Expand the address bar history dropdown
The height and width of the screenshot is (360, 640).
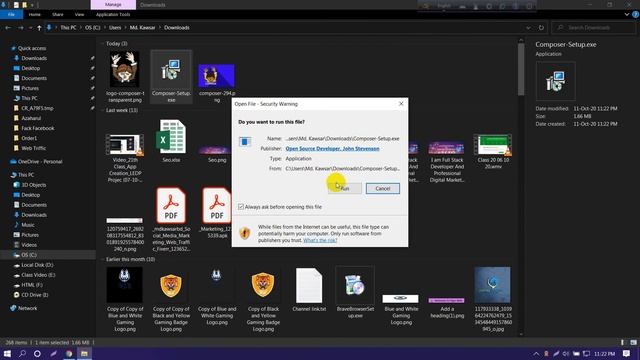coord(528,28)
